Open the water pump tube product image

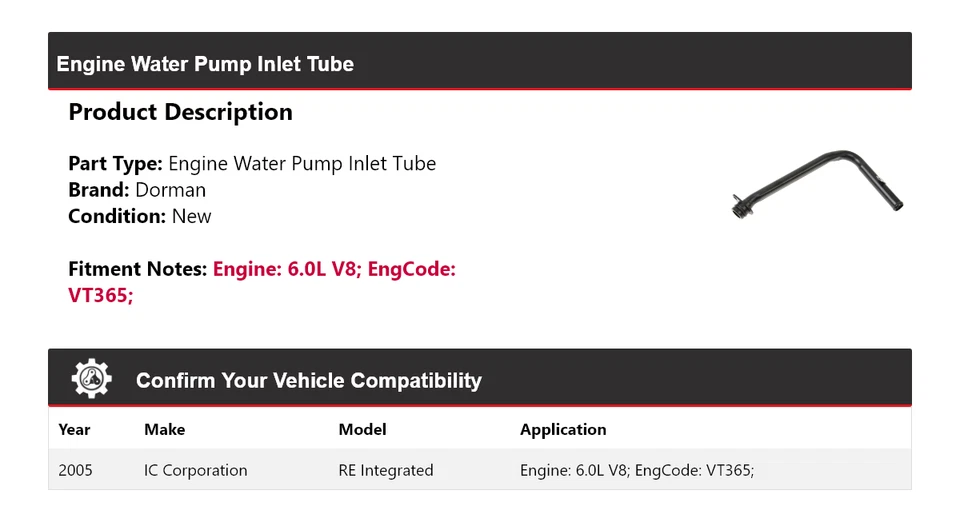pyautogui.click(x=817, y=185)
